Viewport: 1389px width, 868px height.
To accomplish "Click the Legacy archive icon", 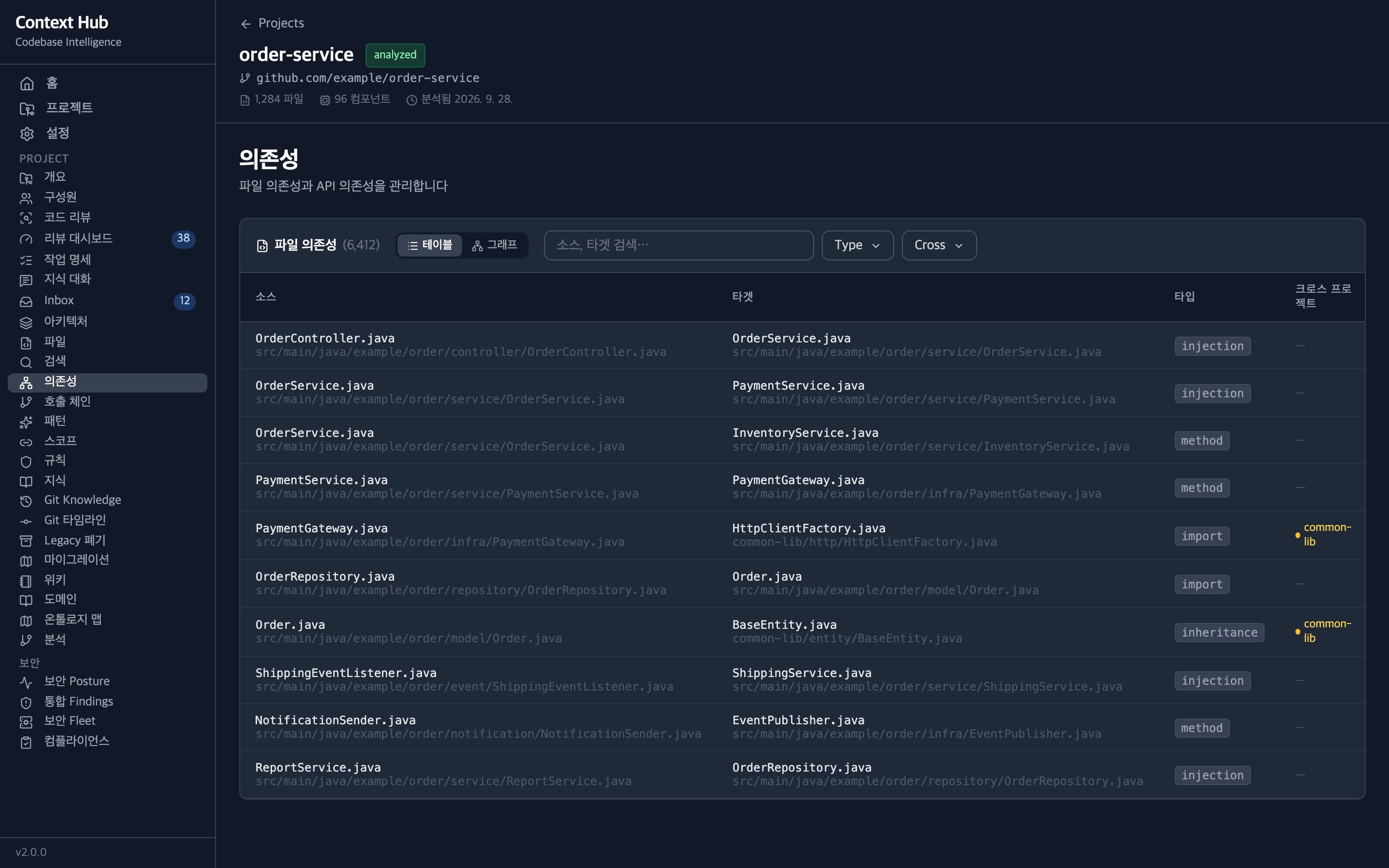I will (x=26, y=541).
